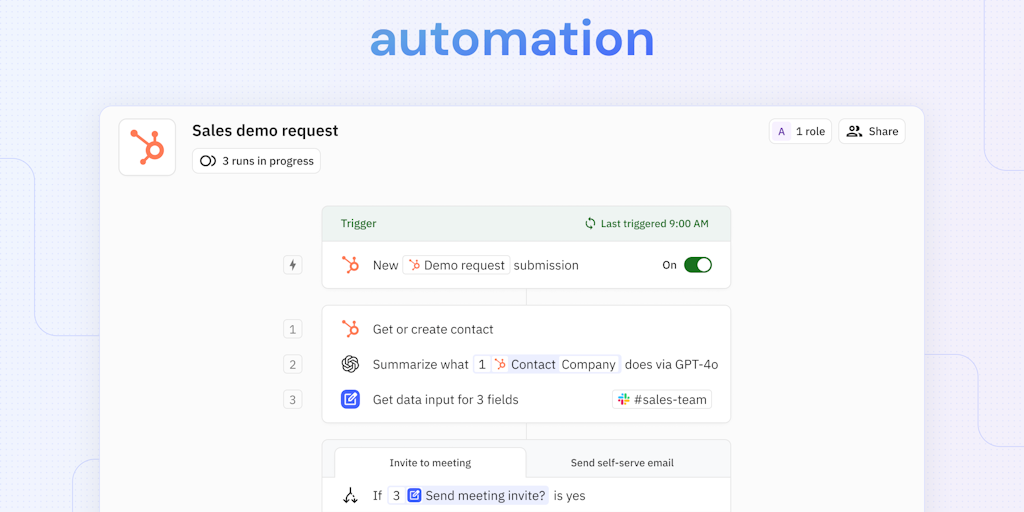This screenshot has width=1024, height=512.
Task: Open the 3 runs in progress badge
Action: click(256, 161)
